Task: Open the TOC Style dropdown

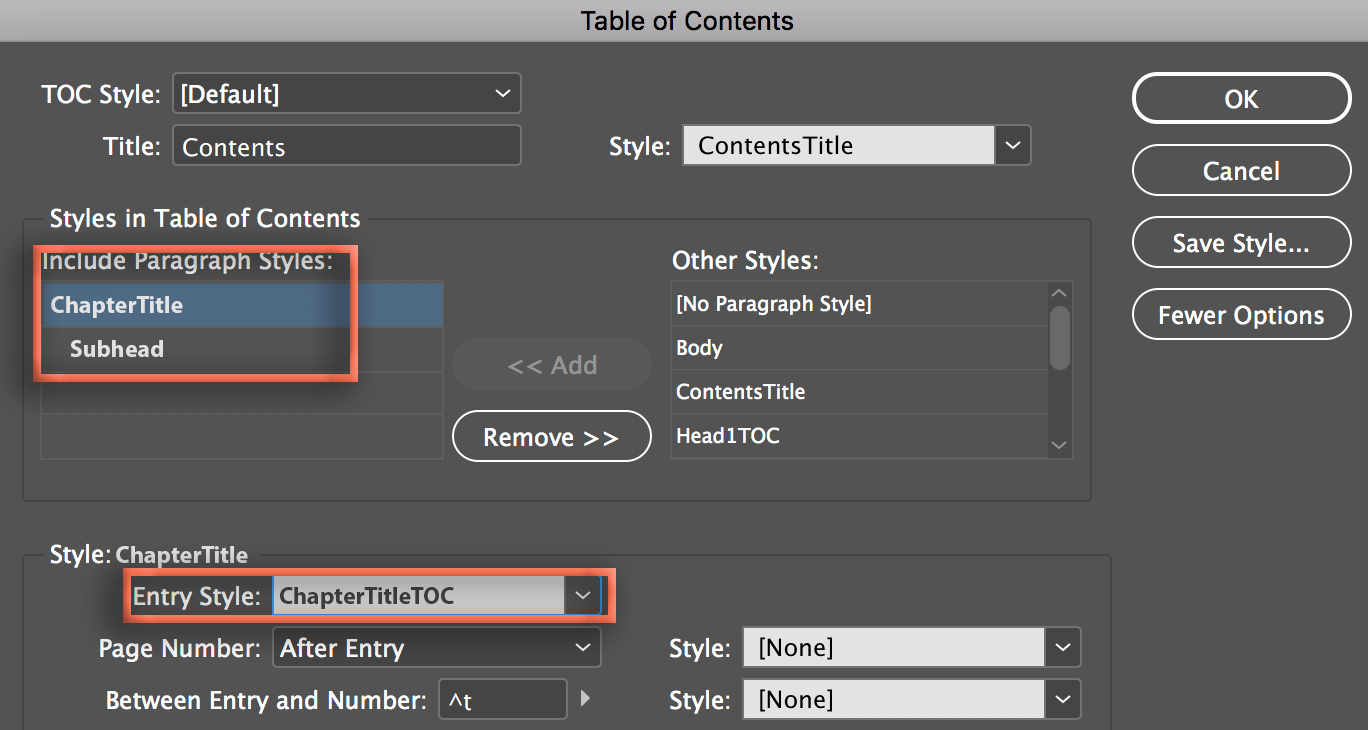Action: coord(346,94)
